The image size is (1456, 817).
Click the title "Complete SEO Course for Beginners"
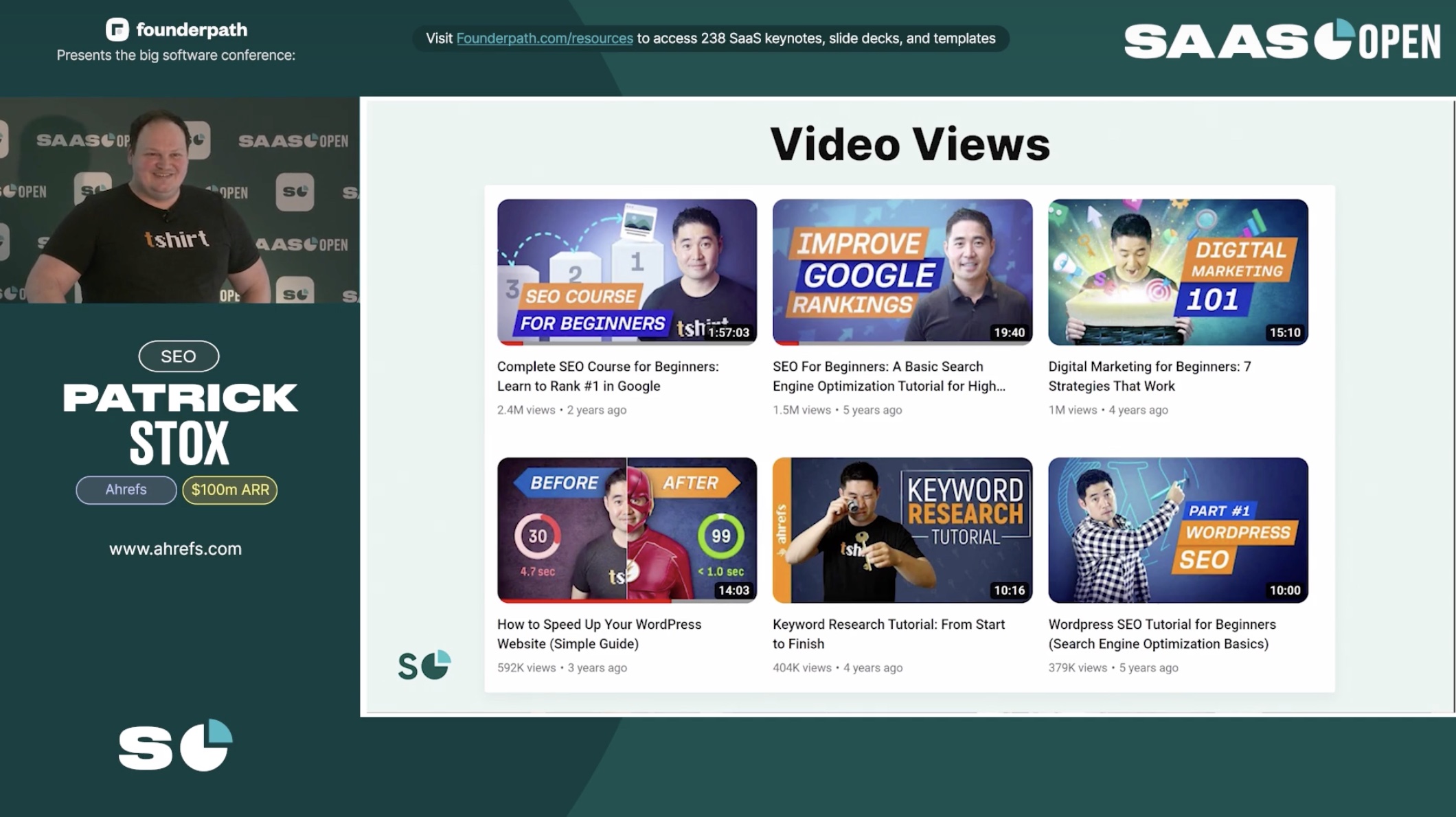tap(608, 376)
